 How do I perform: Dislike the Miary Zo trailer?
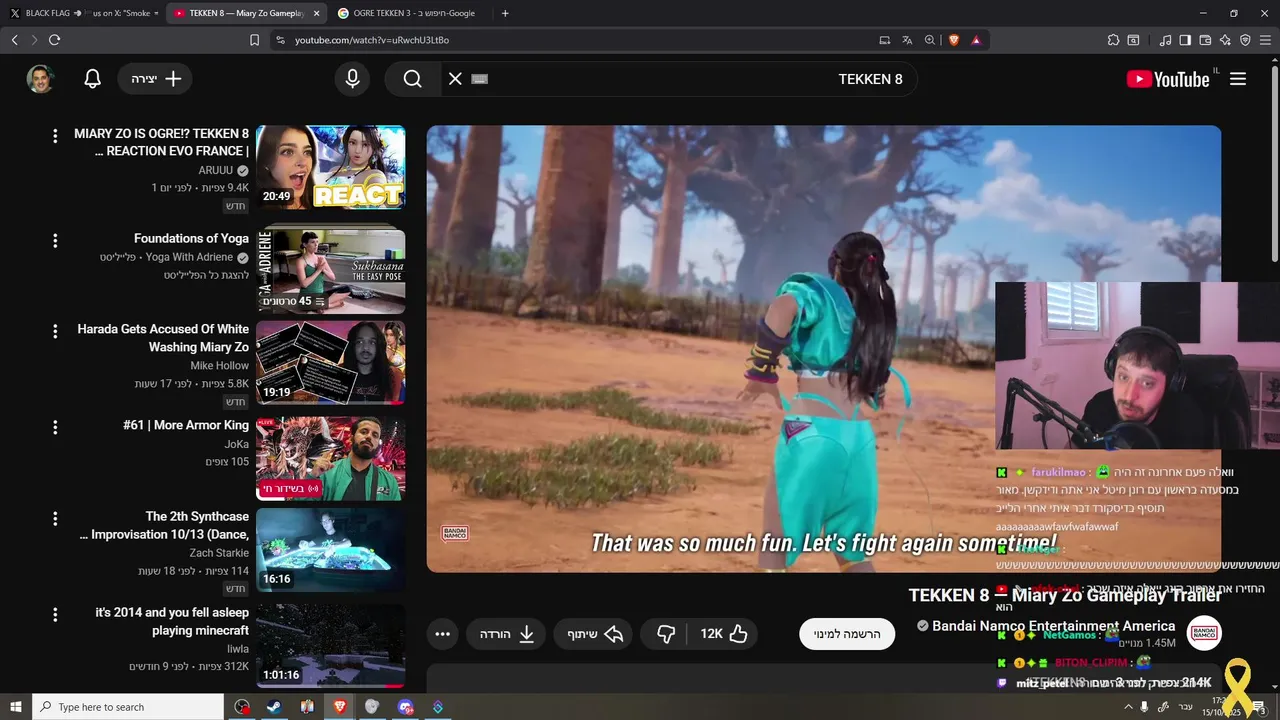(666, 634)
